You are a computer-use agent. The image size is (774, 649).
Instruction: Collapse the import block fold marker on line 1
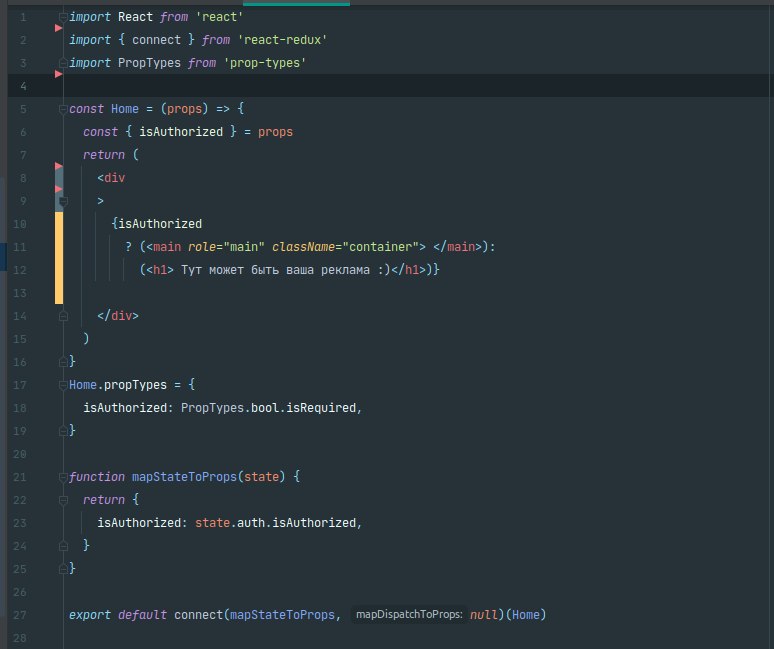(63, 17)
